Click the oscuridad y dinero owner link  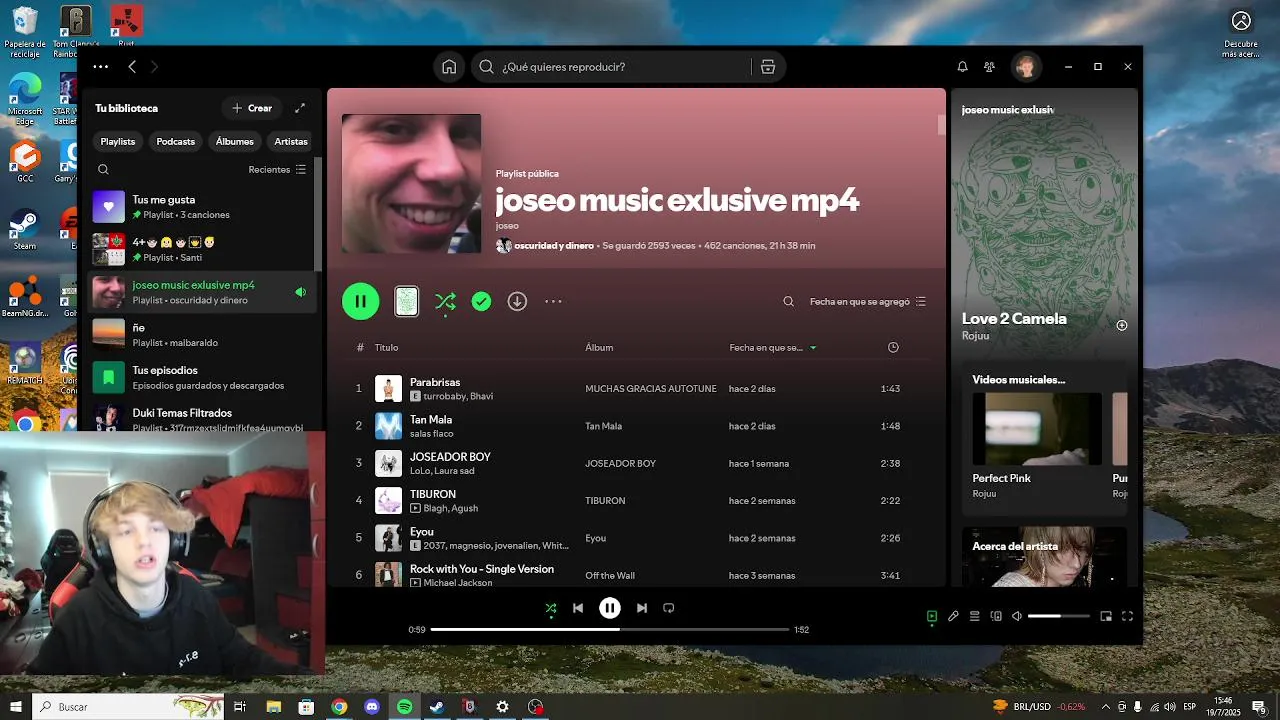[x=554, y=246]
